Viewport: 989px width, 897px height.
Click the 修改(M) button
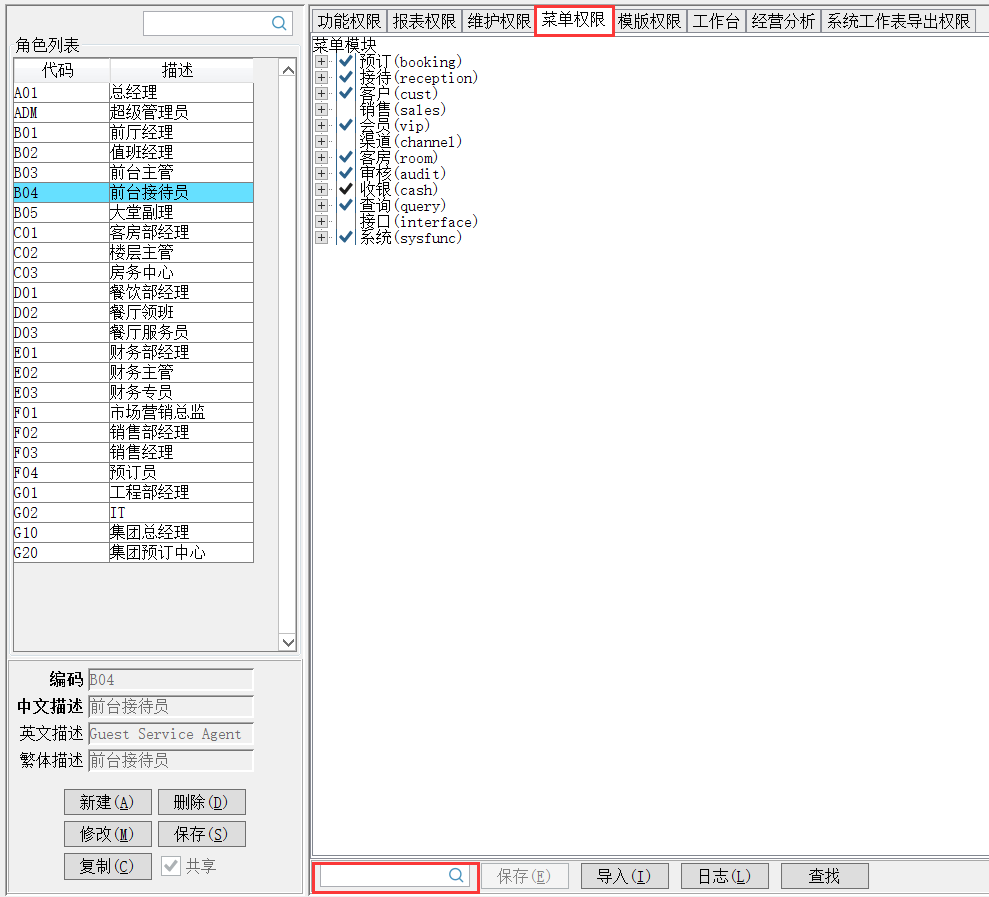click(x=108, y=834)
